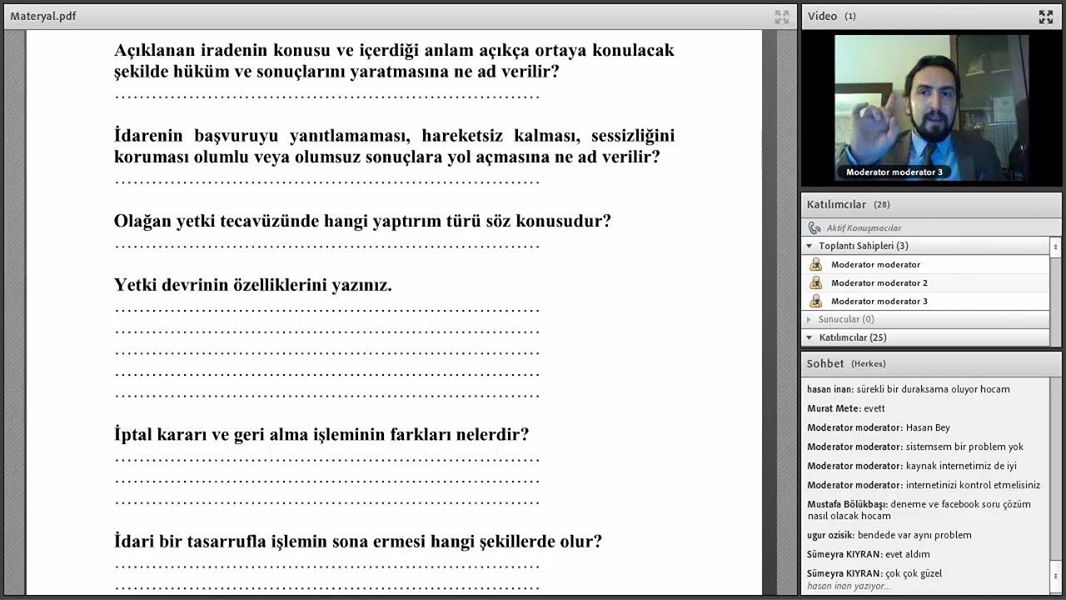
Task: Click Sümeyra KIYRAN's 'çok çok güzel' message
Action: 874,573
